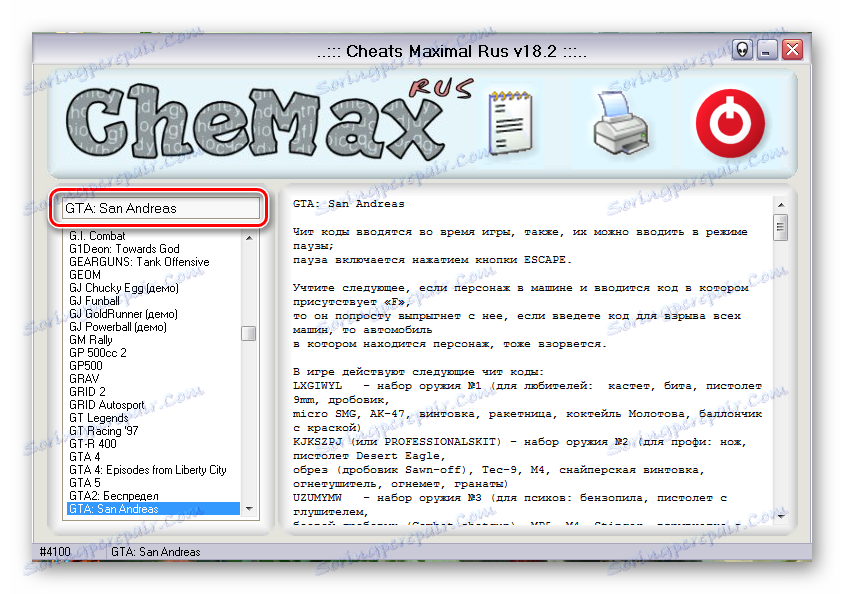The height and width of the screenshot is (594, 844).
Task: Click the game list scrollbar thumb
Action: pos(249,334)
